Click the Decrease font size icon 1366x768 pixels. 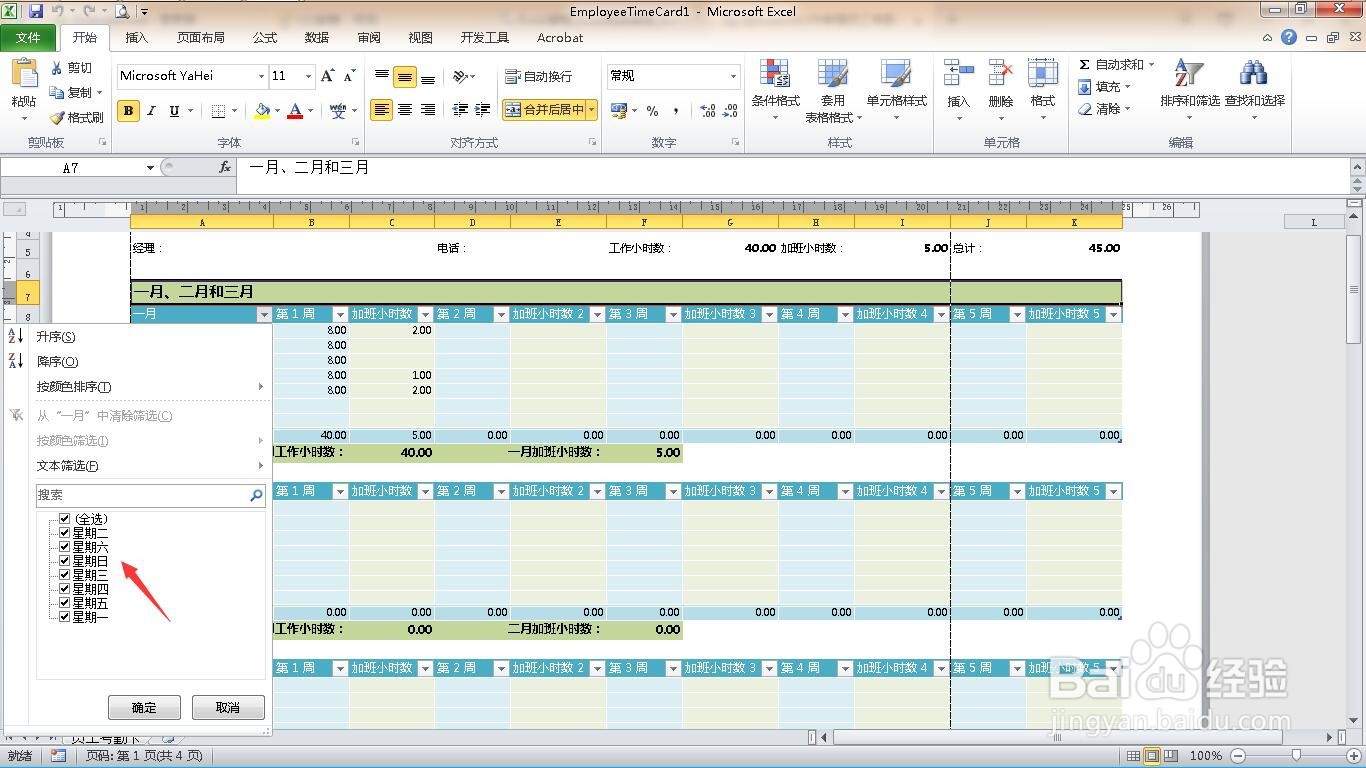[x=349, y=76]
